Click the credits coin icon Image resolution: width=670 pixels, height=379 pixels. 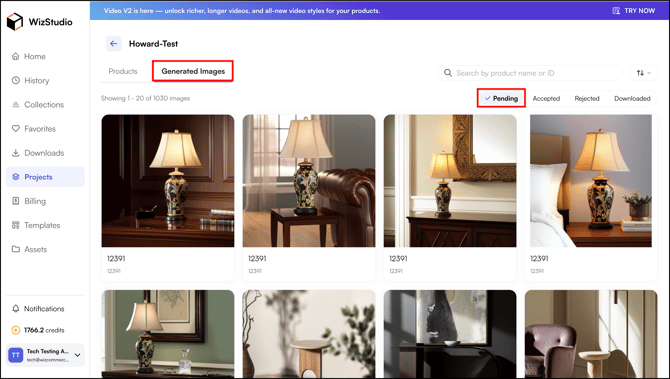[x=16, y=330]
